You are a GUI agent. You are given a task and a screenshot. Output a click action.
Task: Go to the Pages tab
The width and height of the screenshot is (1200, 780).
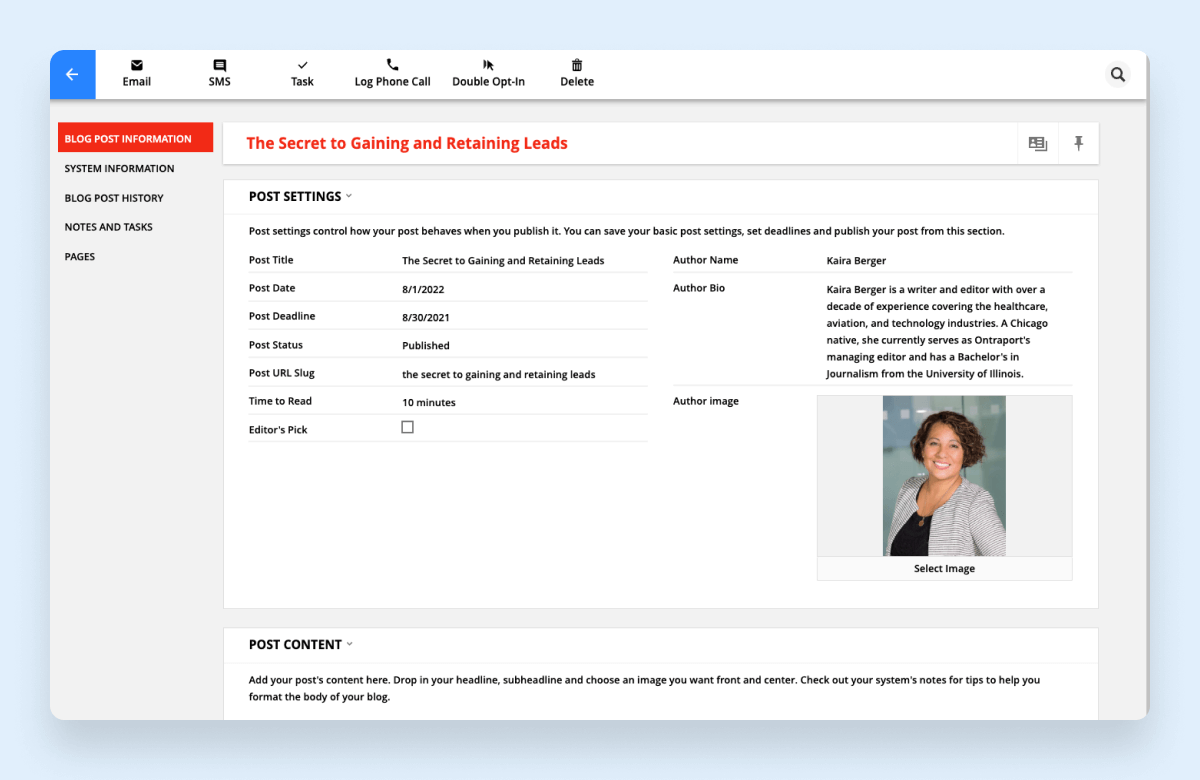click(80, 257)
